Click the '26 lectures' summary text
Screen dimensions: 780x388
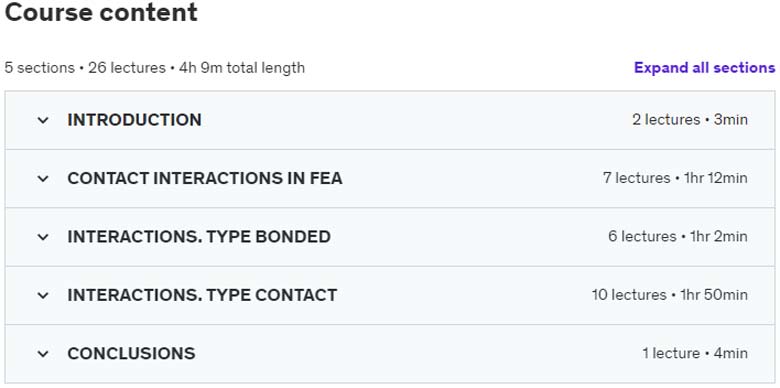tap(127, 68)
